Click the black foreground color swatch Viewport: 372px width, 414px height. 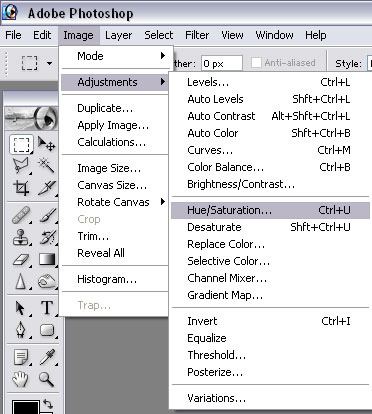coord(26,407)
